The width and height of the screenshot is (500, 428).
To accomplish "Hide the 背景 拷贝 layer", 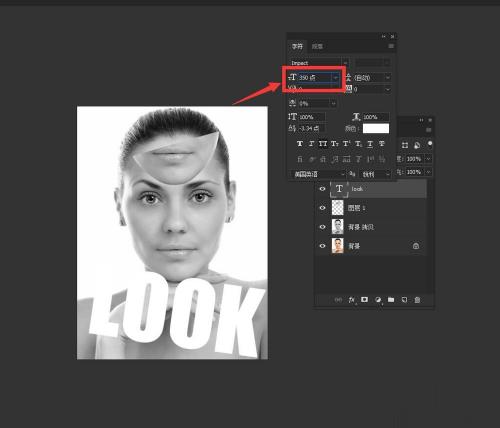I will 322,227.
